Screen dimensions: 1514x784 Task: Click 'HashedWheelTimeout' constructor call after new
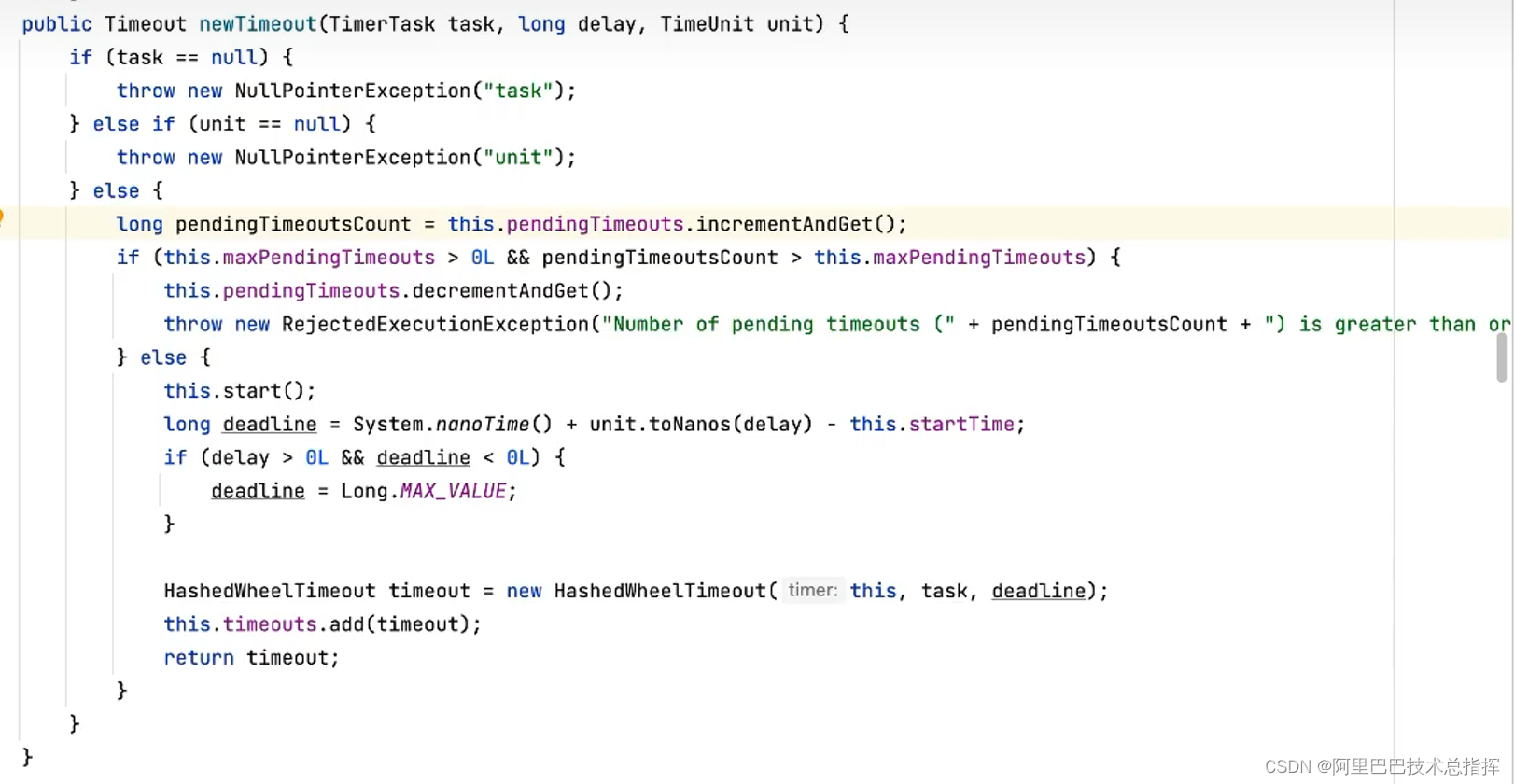[x=660, y=591]
